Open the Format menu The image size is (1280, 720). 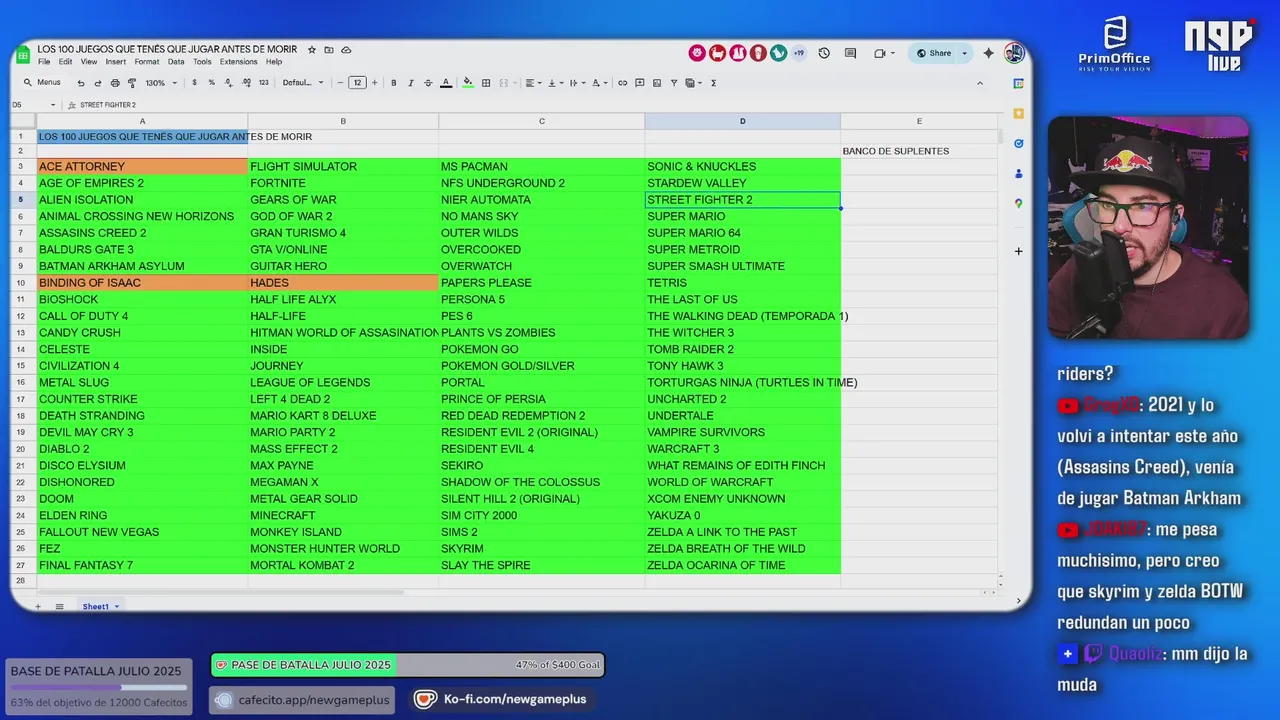(147, 62)
